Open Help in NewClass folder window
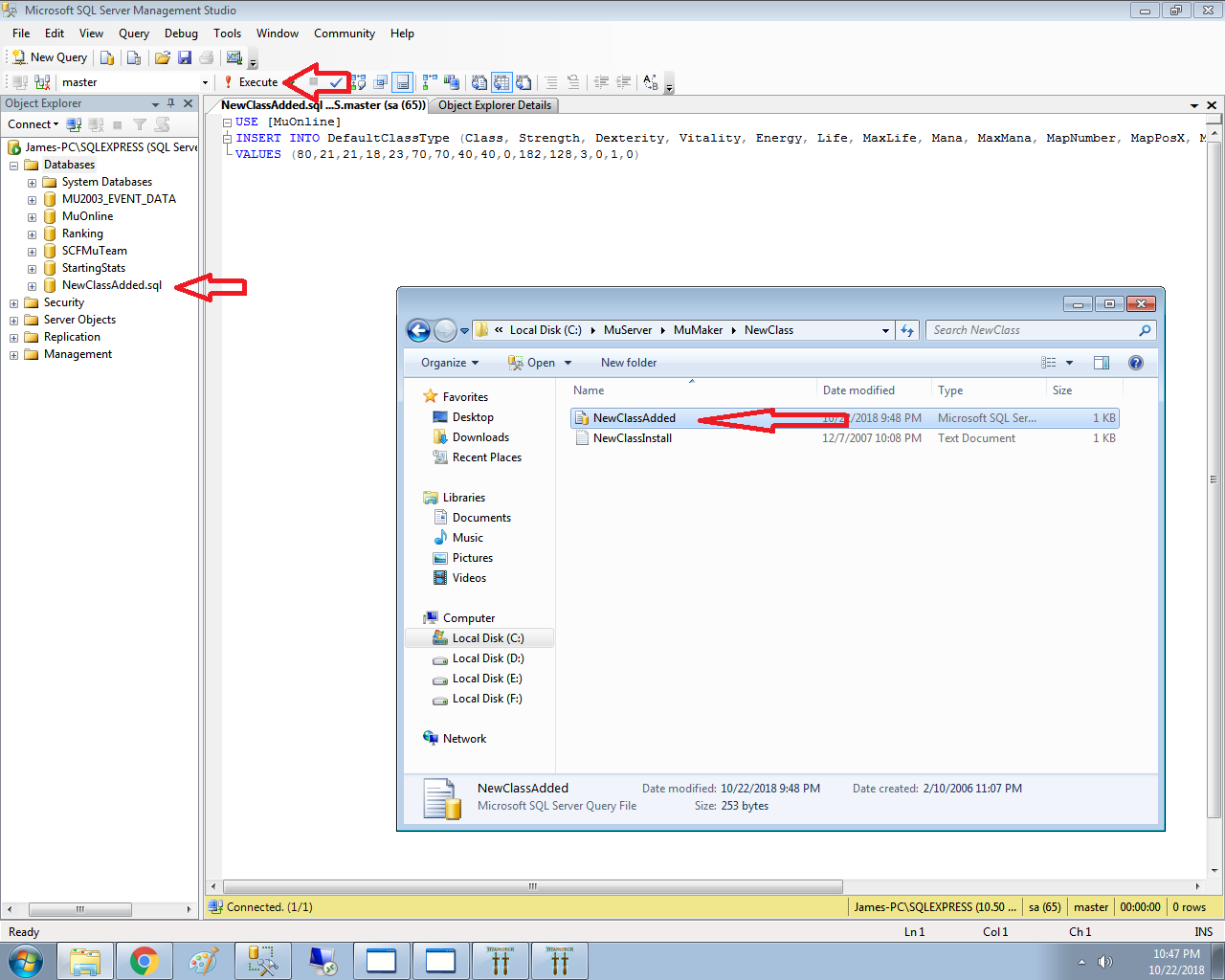 click(1136, 363)
